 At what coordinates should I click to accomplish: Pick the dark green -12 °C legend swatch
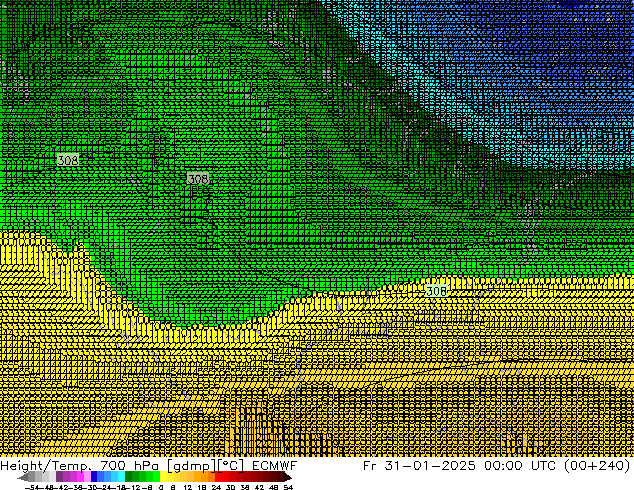tap(129, 476)
